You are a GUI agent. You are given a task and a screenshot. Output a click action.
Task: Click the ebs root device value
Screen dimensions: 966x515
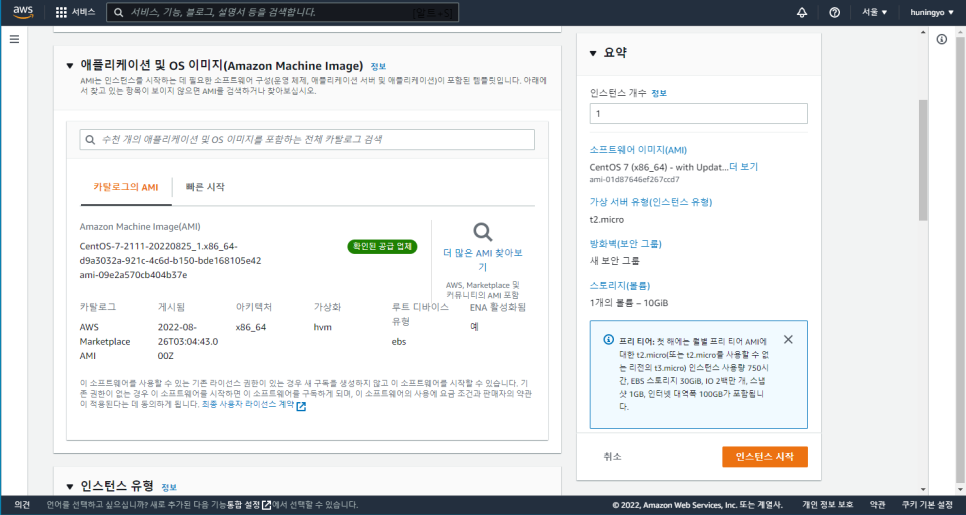(399, 342)
